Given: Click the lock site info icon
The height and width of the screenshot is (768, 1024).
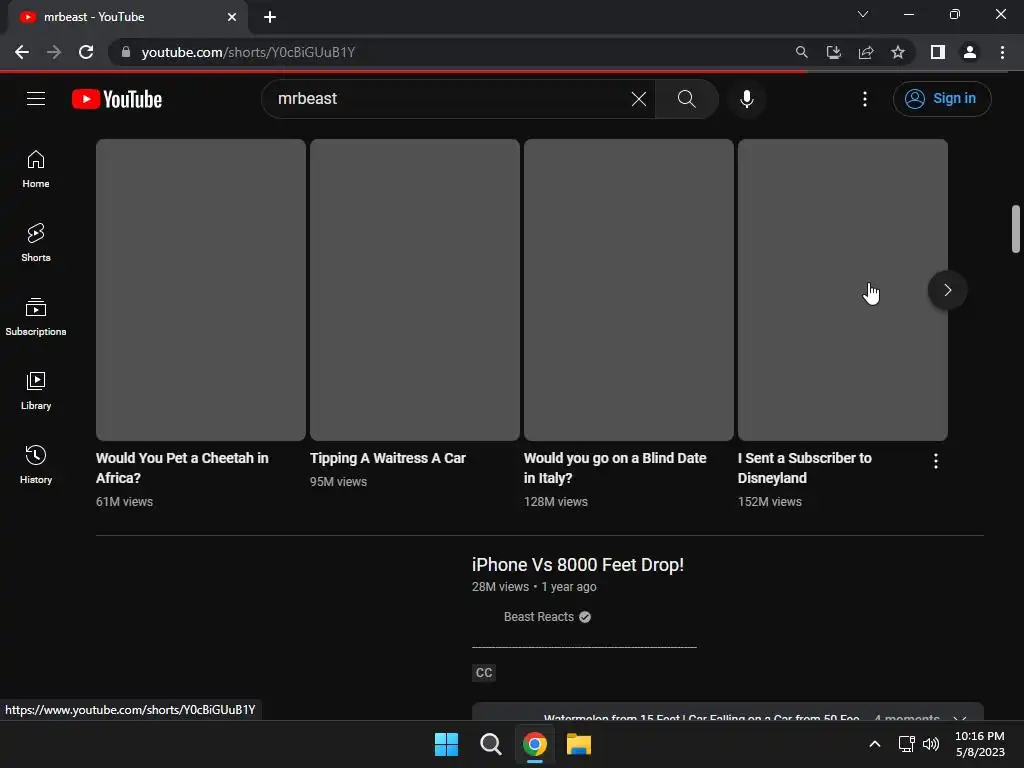Looking at the screenshot, I should tap(125, 52).
